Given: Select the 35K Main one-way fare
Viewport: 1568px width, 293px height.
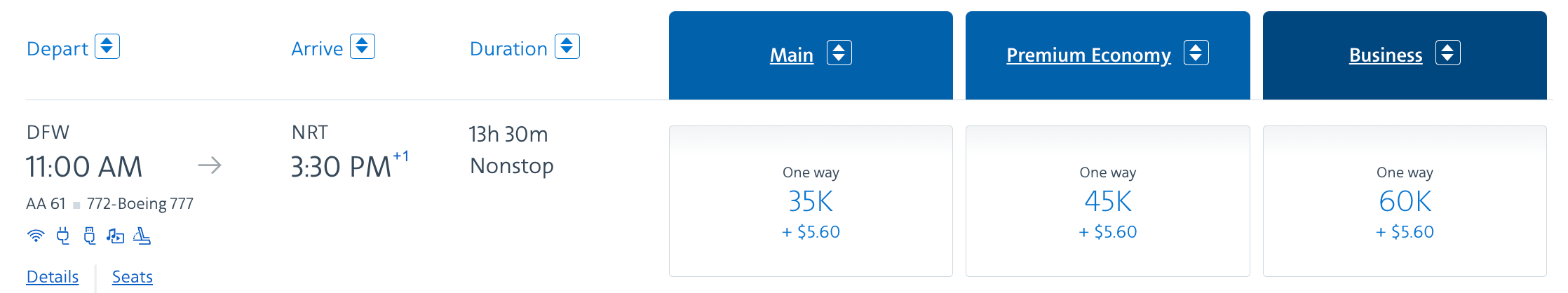Looking at the screenshot, I should 811,201.
